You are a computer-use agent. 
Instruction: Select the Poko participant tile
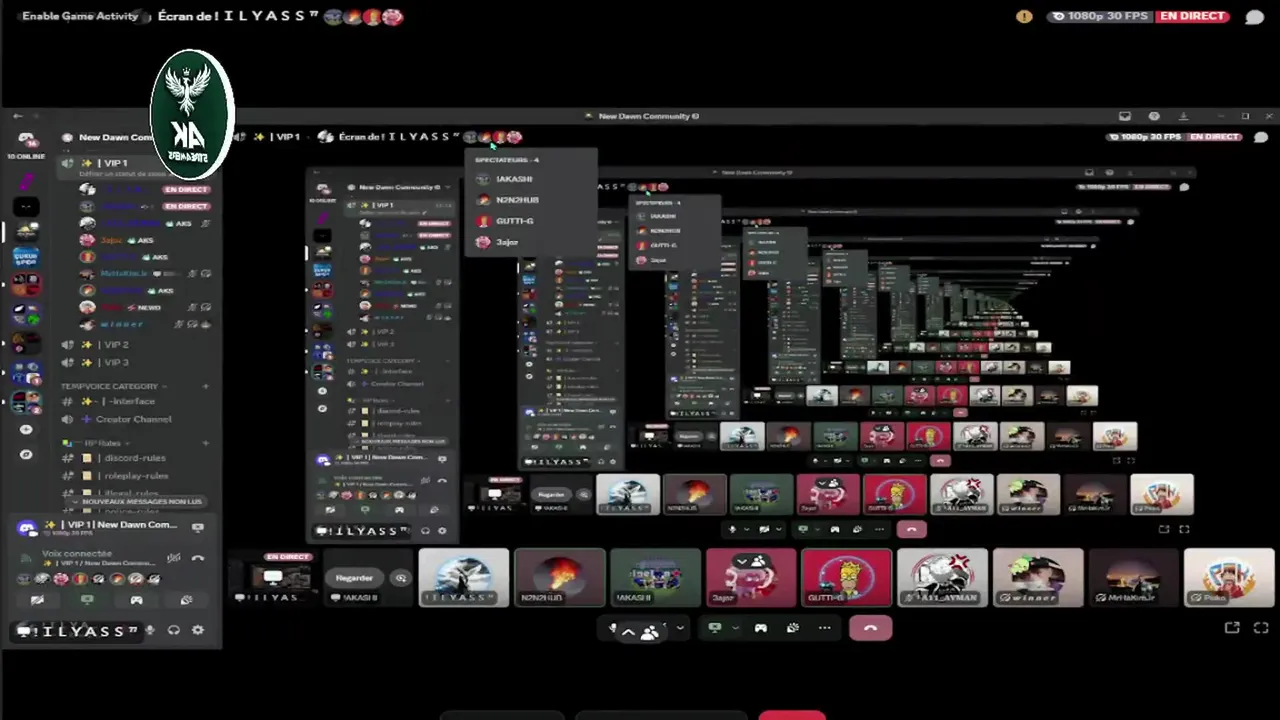coord(1229,578)
